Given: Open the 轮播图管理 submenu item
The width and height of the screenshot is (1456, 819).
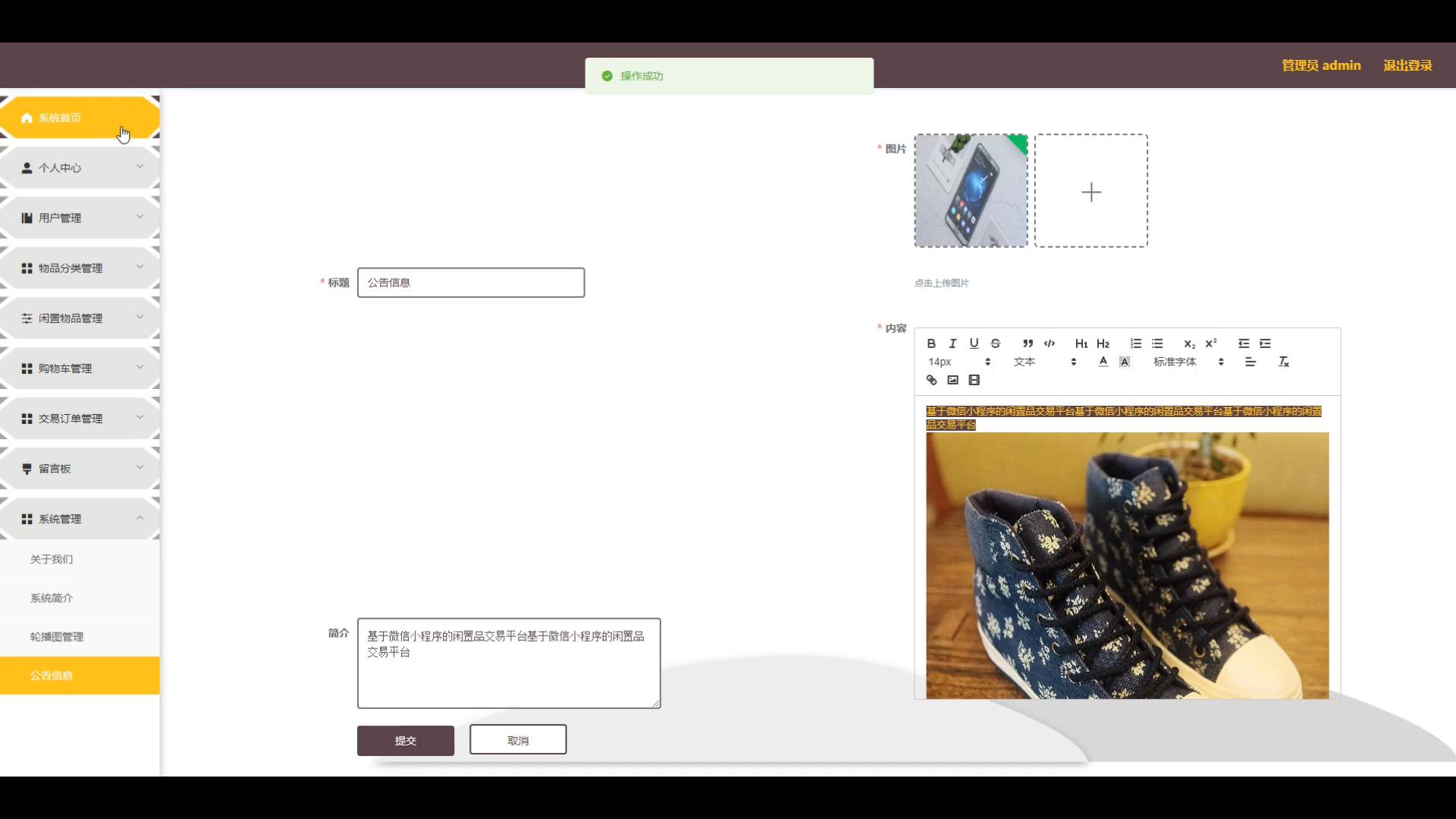Looking at the screenshot, I should [80, 636].
